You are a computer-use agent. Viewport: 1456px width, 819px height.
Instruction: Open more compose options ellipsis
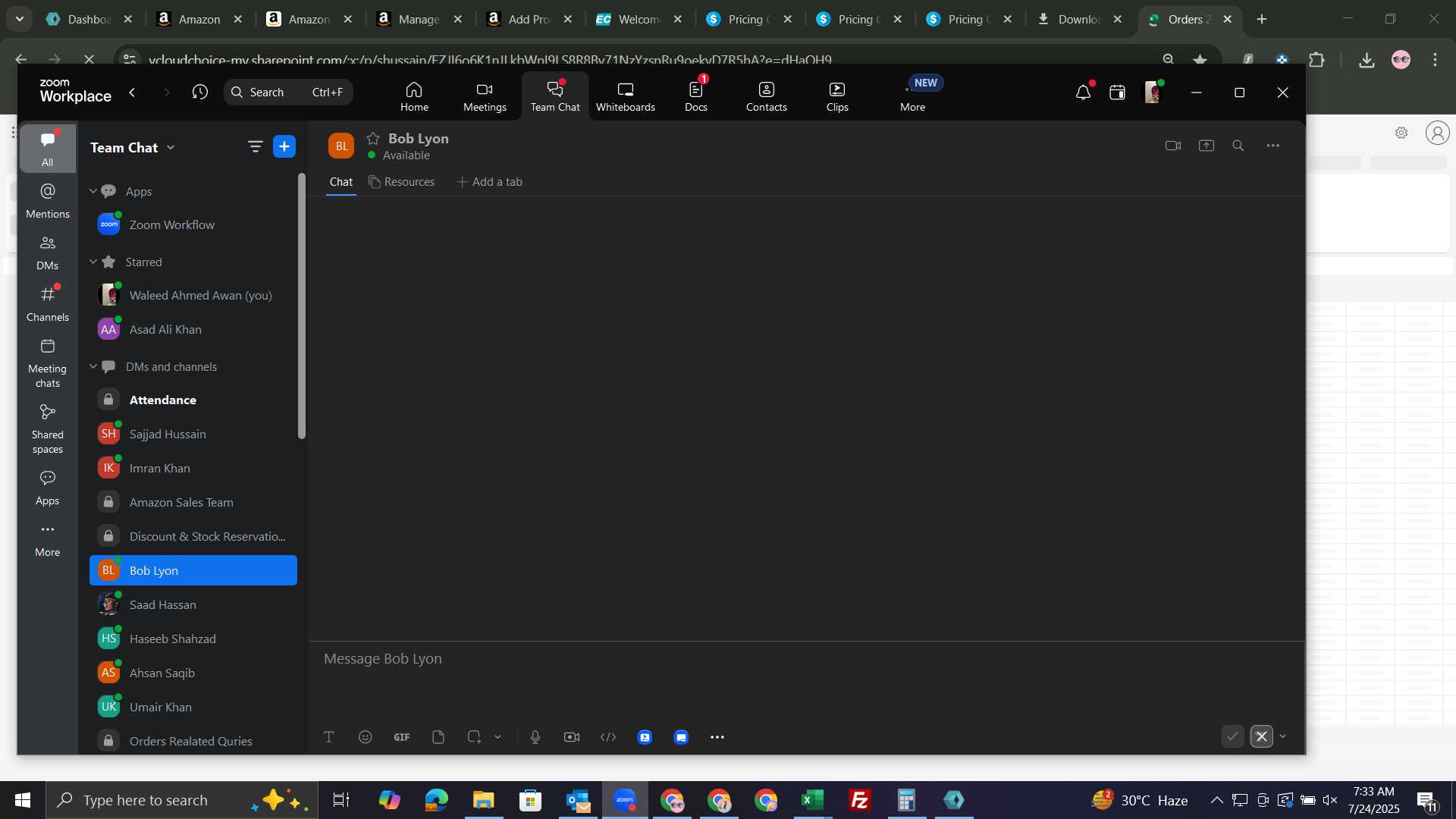click(717, 737)
